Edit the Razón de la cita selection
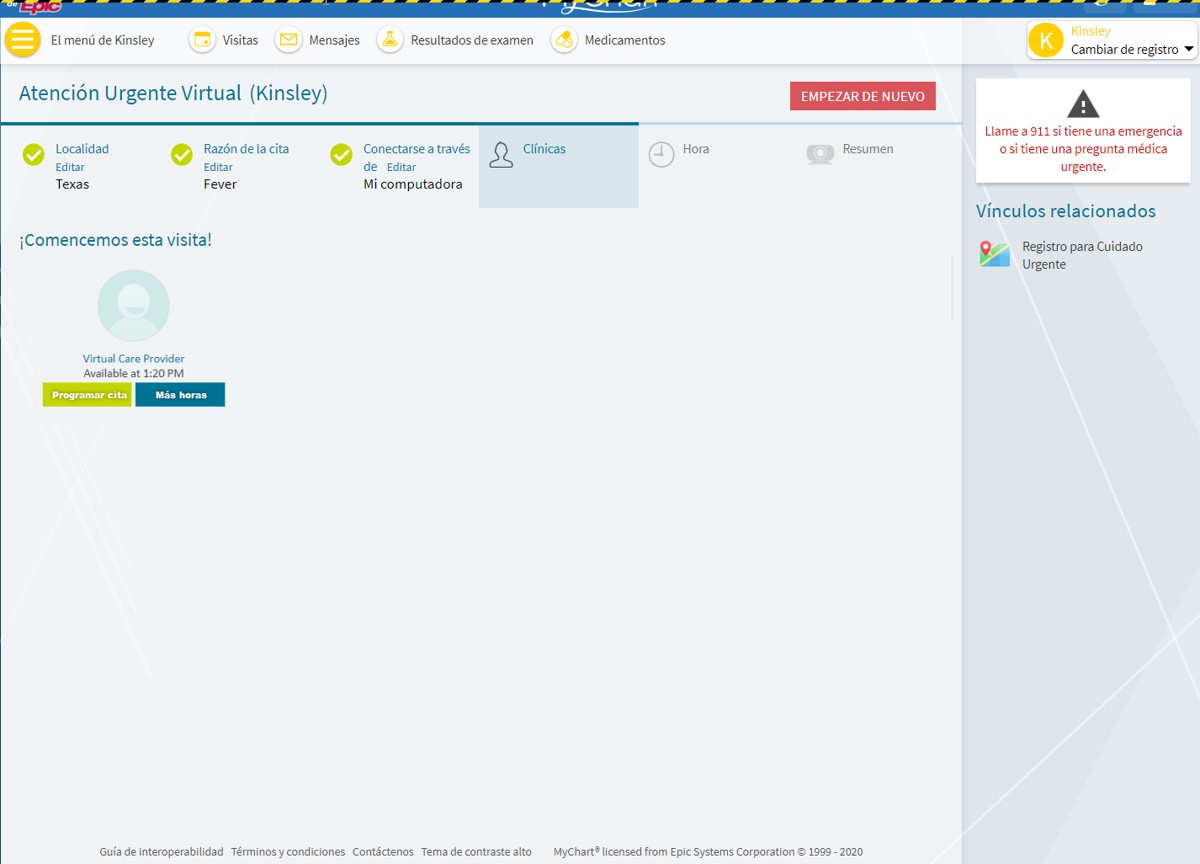This screenshot has height=864, width=1200. click(218, 167)
